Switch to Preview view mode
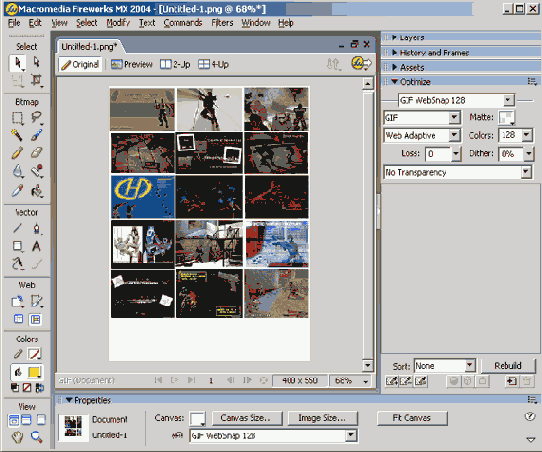The width and height of the screenshot is (542, 452). click(x=132, y=64)
